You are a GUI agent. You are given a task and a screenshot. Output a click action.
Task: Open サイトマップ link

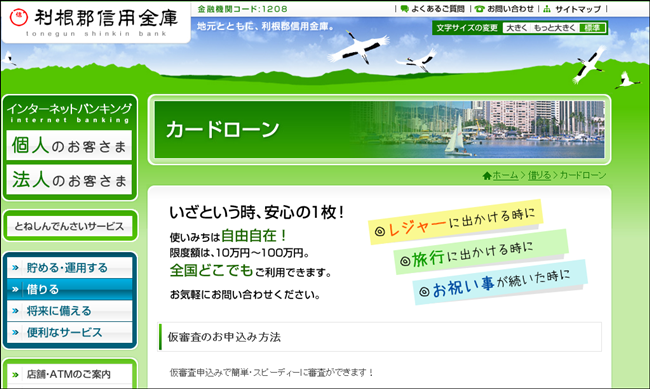point(578,9)
